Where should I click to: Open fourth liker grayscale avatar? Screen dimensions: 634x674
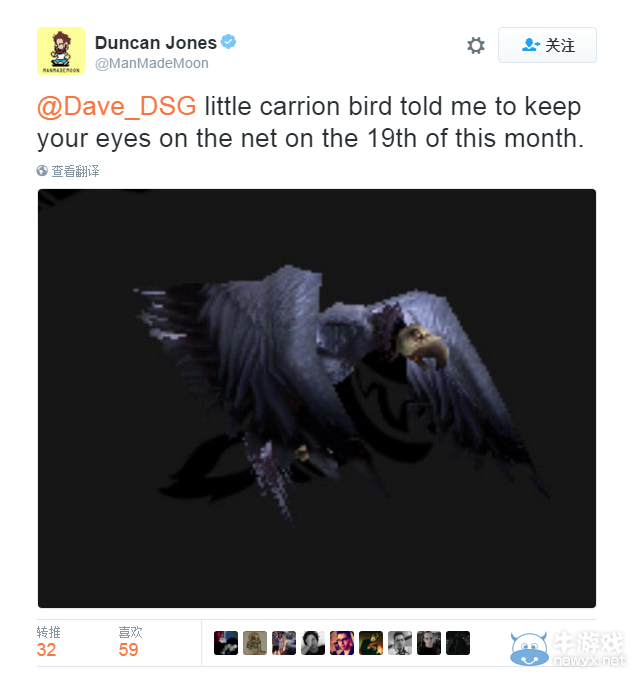(x=313, y=643)
